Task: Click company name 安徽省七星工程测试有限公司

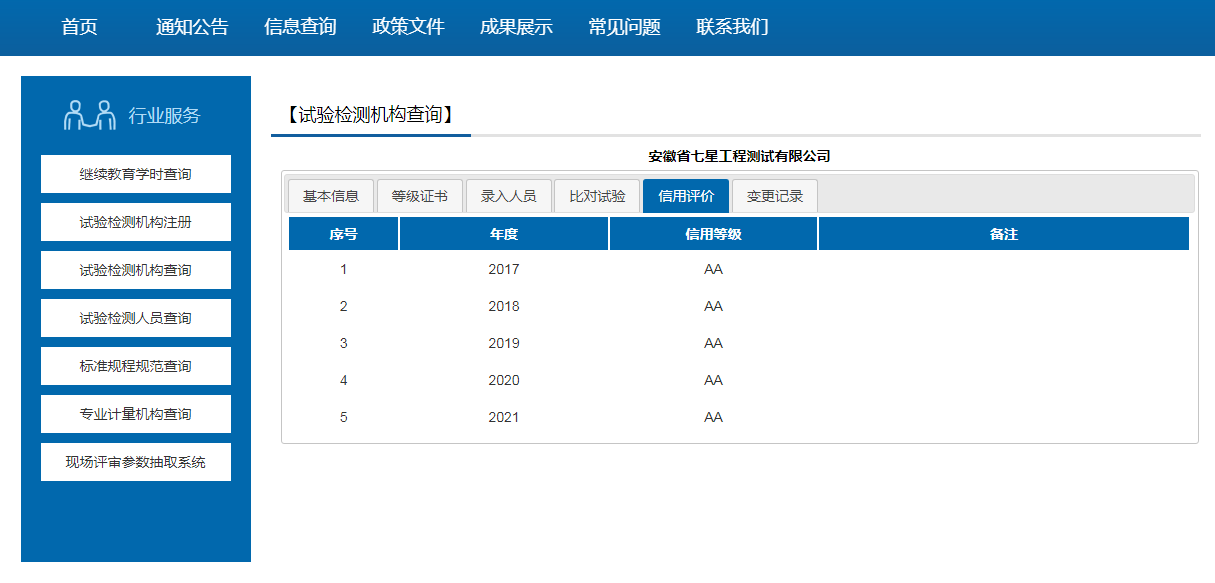Action: pyautogui.click(x=739, y=156)
